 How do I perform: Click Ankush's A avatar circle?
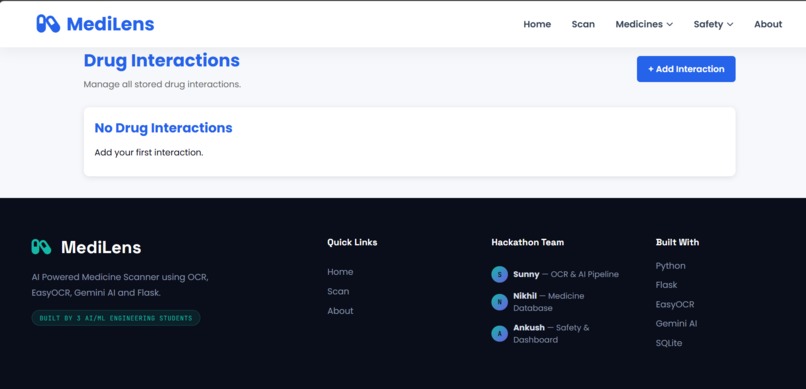click(499, 334)
